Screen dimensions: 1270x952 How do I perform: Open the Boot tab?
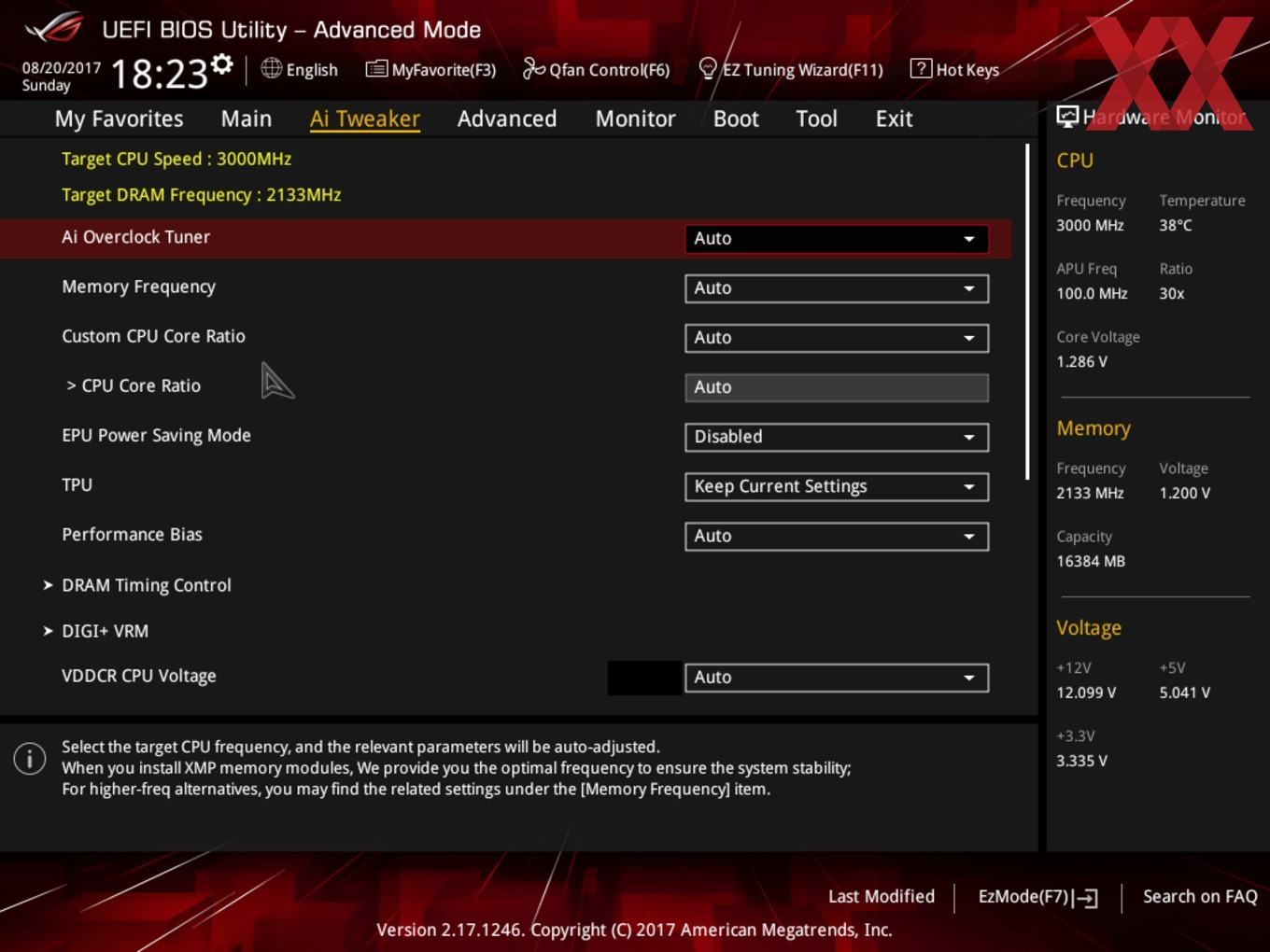[736, 119]
